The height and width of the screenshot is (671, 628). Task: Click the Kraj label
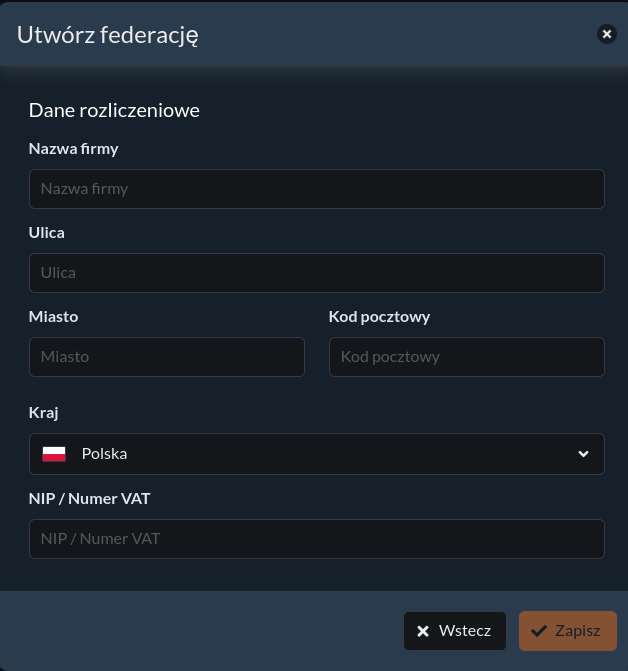click(x=45, y=413)
